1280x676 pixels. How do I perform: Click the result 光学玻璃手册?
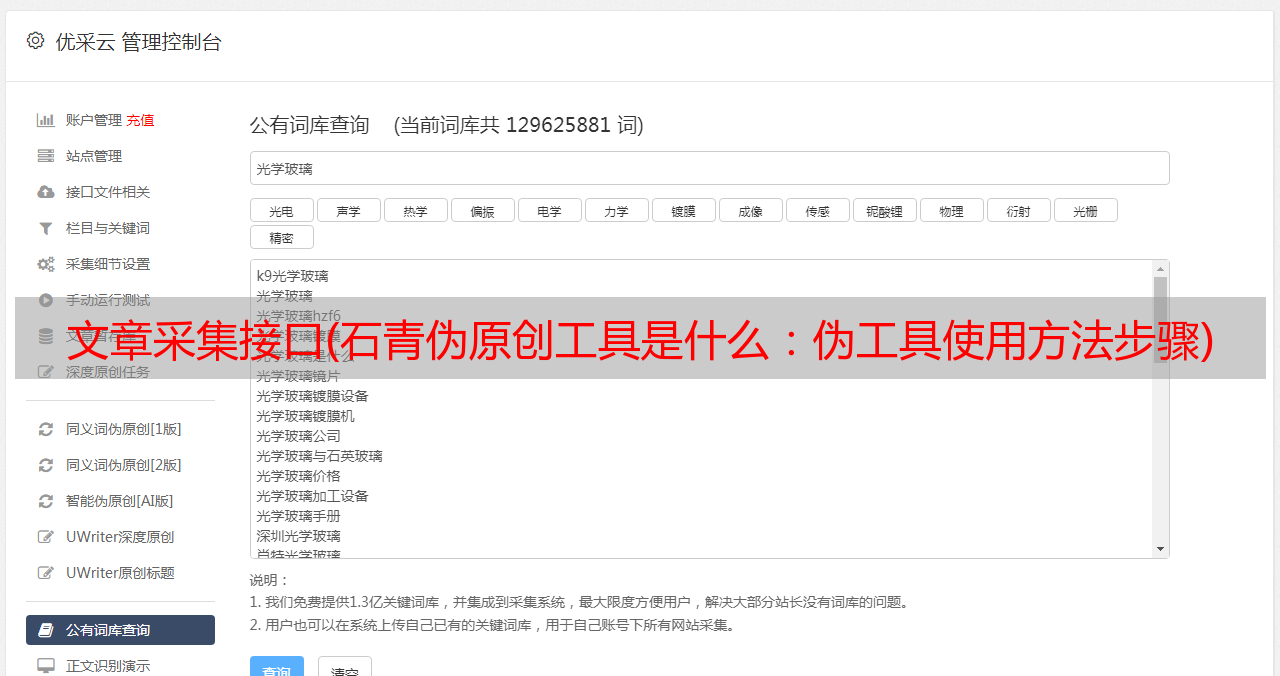coord(298,516)
